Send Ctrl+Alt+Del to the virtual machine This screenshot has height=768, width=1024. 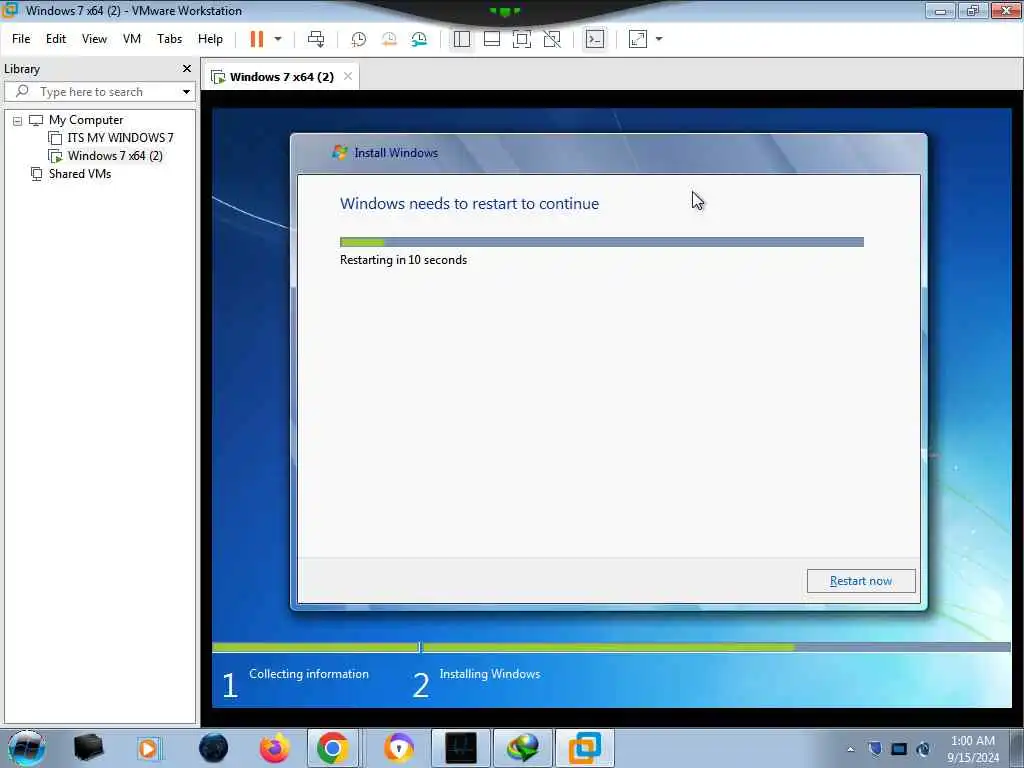316,39
